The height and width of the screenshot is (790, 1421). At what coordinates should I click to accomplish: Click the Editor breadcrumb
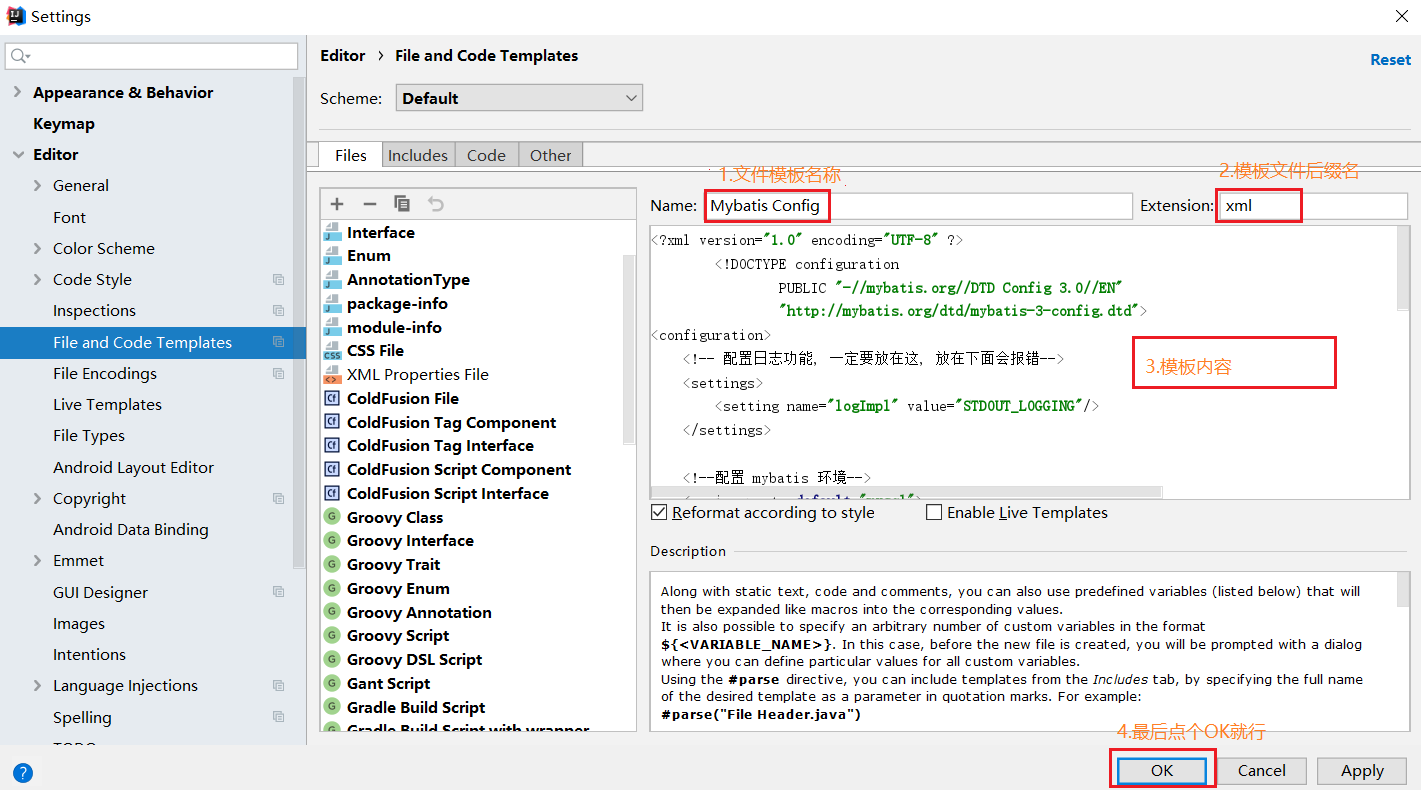[342, 56]
